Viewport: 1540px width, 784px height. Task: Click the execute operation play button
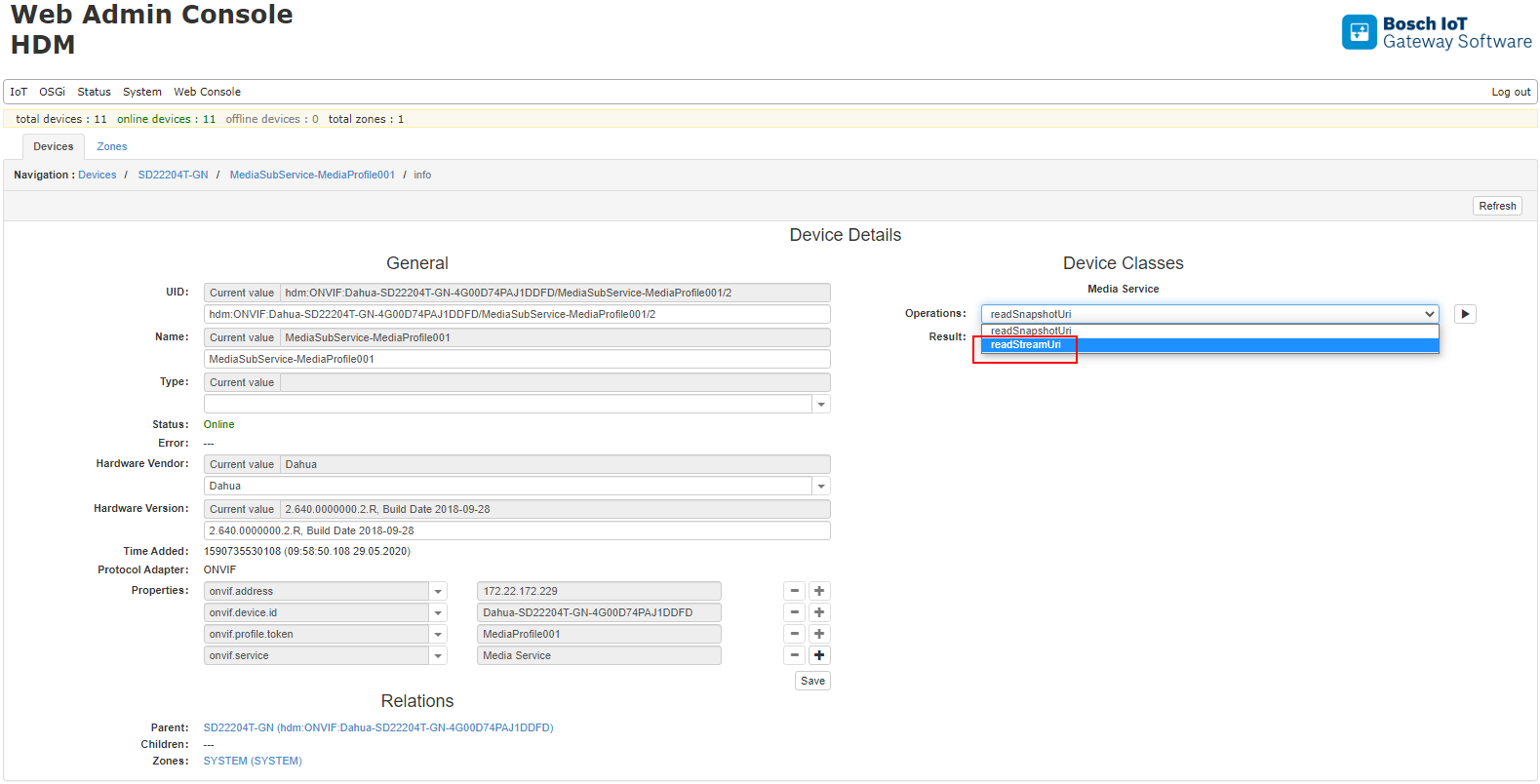pyautogui.click(x=1464, y=314)
